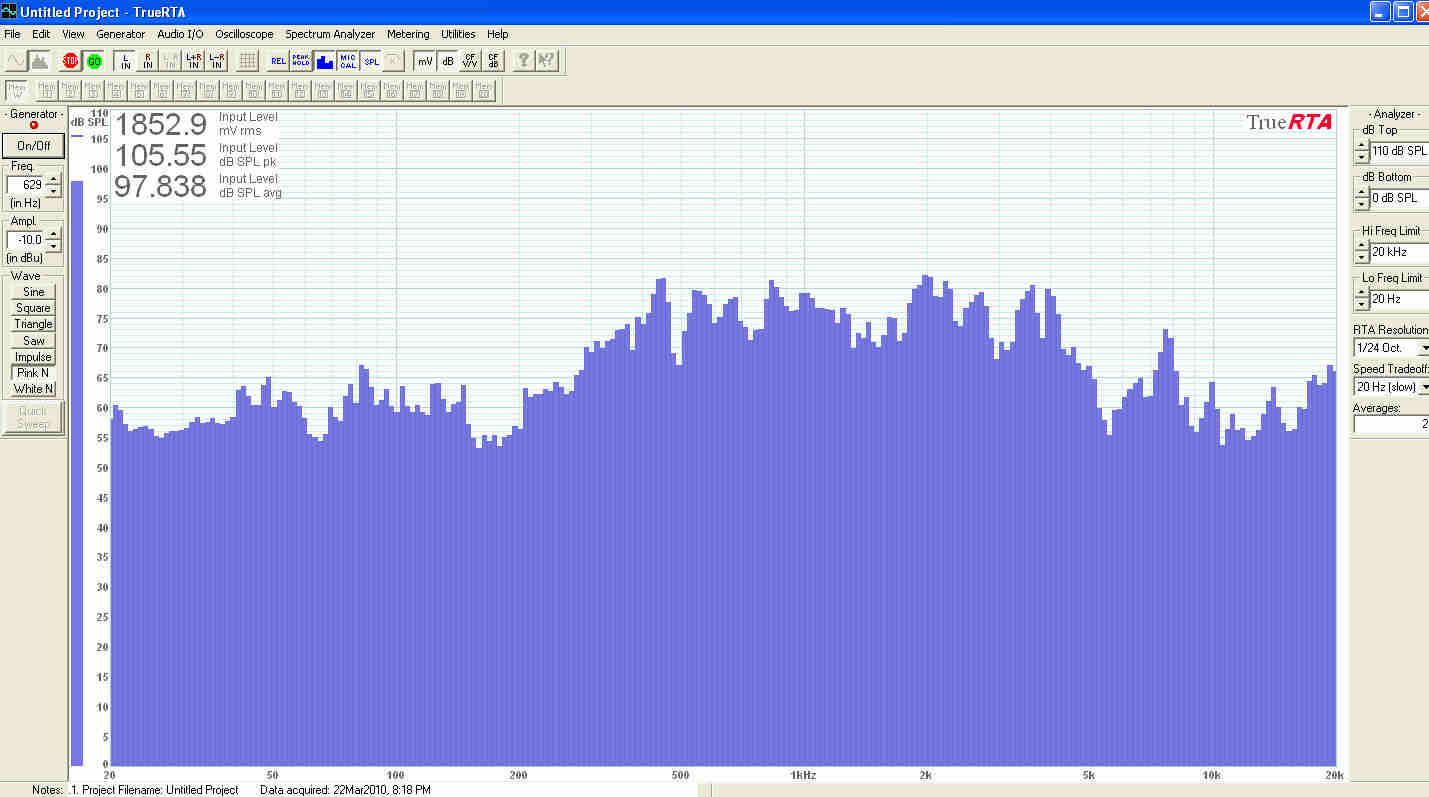The image size is (1429, 797).
Task: Increase Ampl with its up arrow
Action: tap(54, 234)
